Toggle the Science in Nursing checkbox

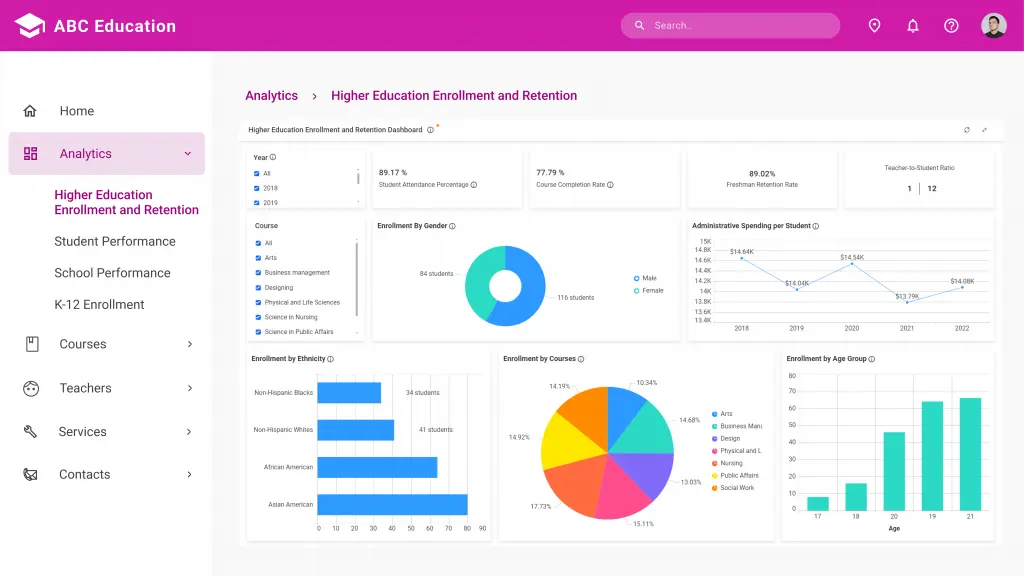point(258,316)
